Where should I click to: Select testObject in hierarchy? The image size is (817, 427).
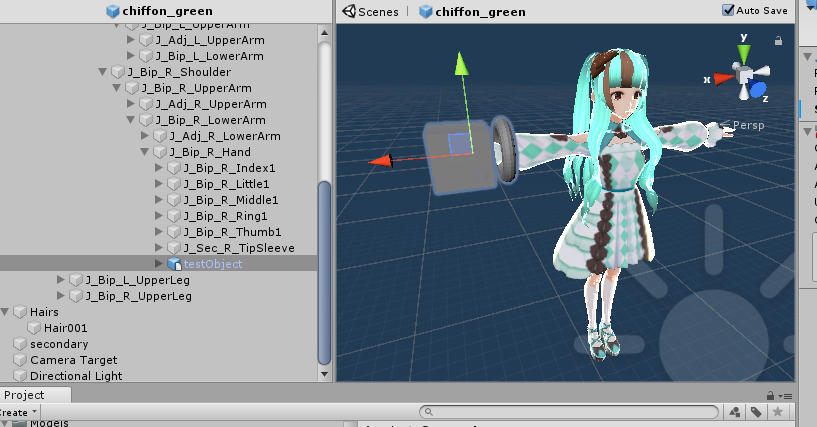(x=213, y=264)
